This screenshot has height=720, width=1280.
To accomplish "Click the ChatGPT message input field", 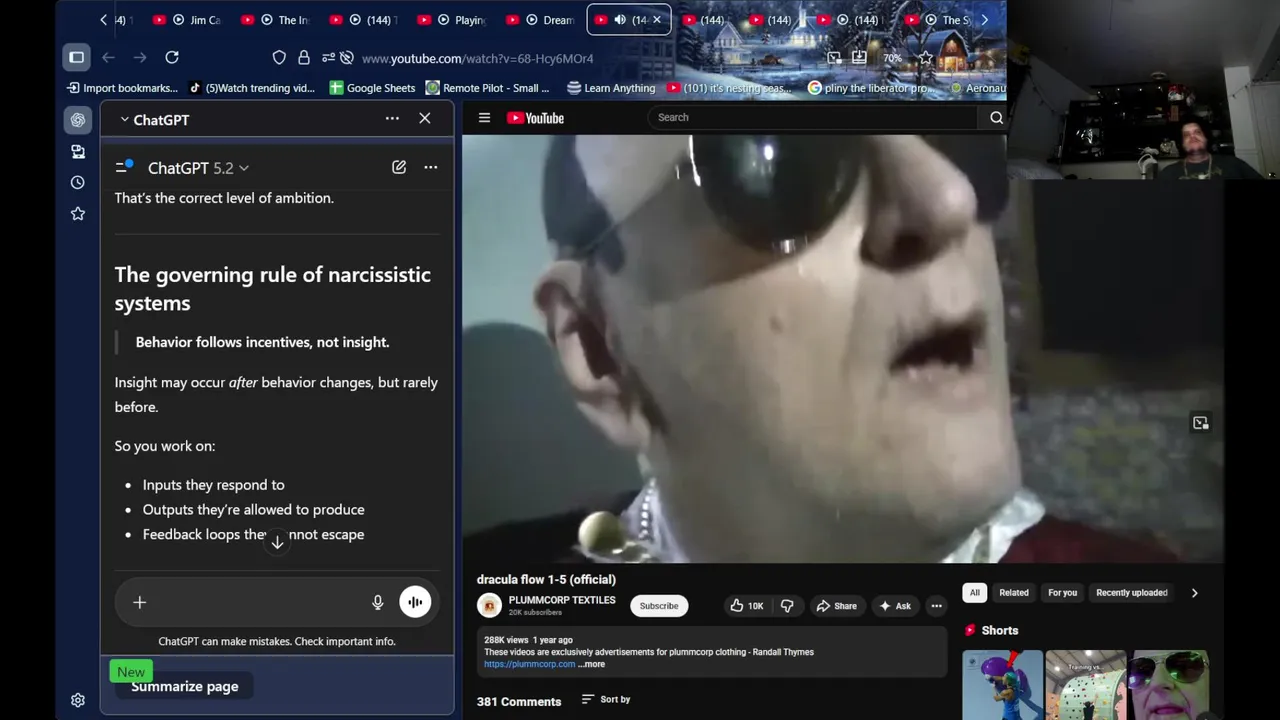I will pos(258,602).
